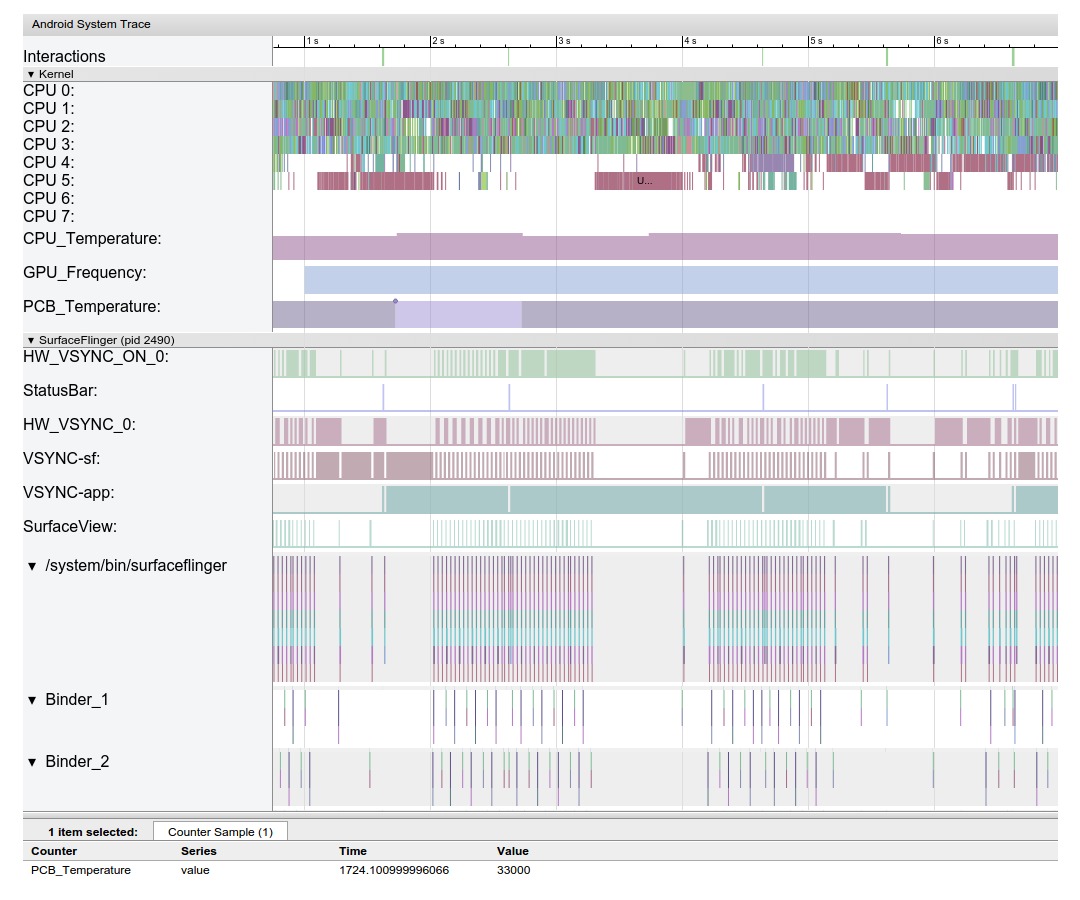The height and width of the screenshot is (900, 1080).
Task: Select the labeled slice on CPU 5 track
Action: click(x=644, y=181)
